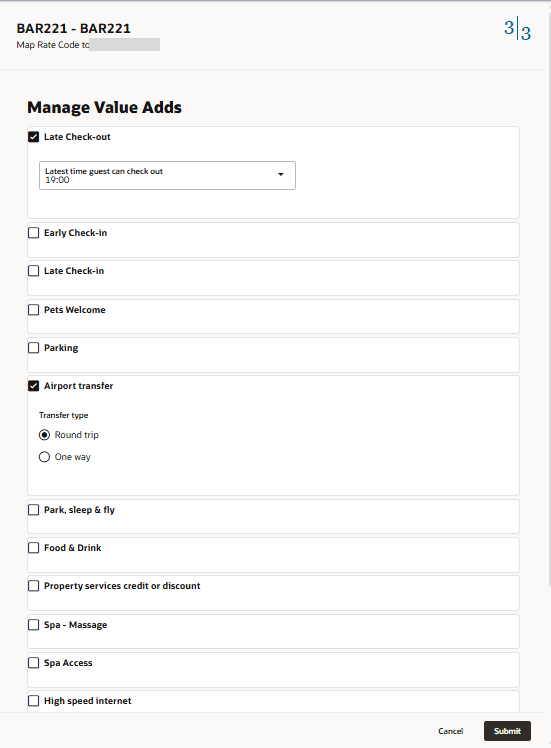551x748 pixels.
Task: Uncheck the Late Check-out checkbox
Action: [x=33, y=137]
